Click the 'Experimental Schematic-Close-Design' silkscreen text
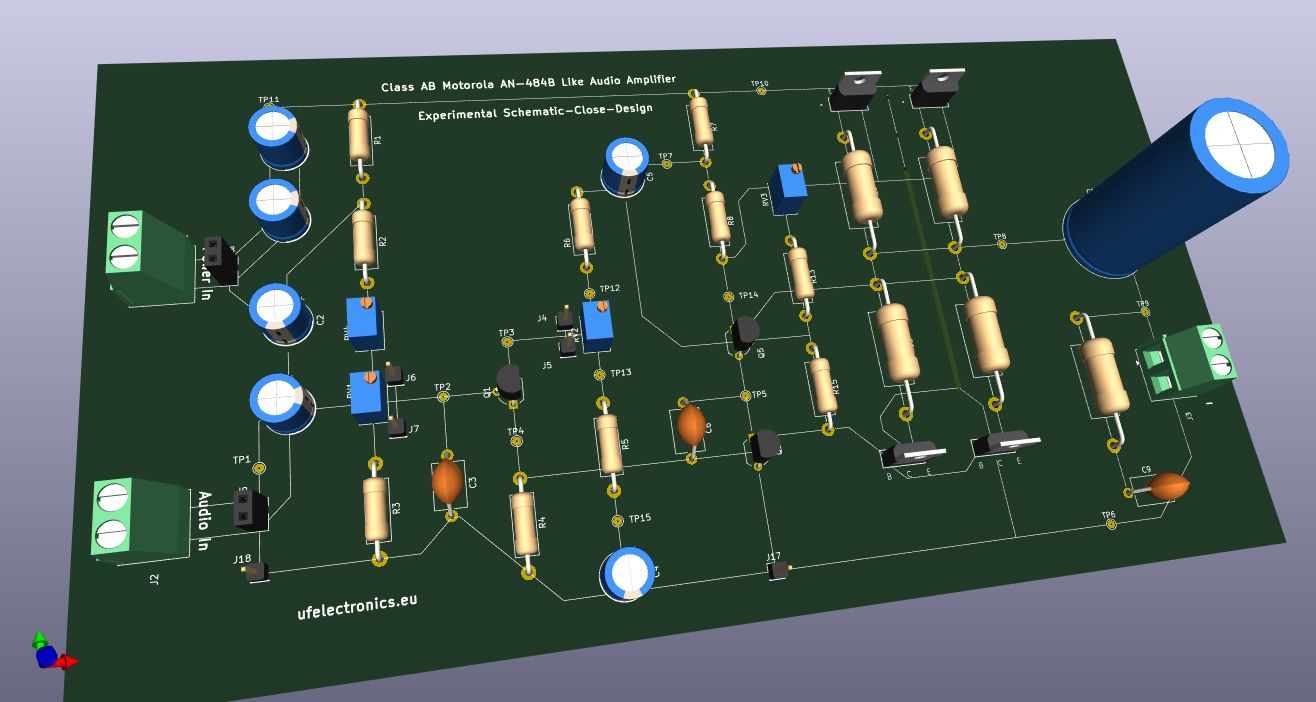The image size is (1316, 702). point(534,112)
